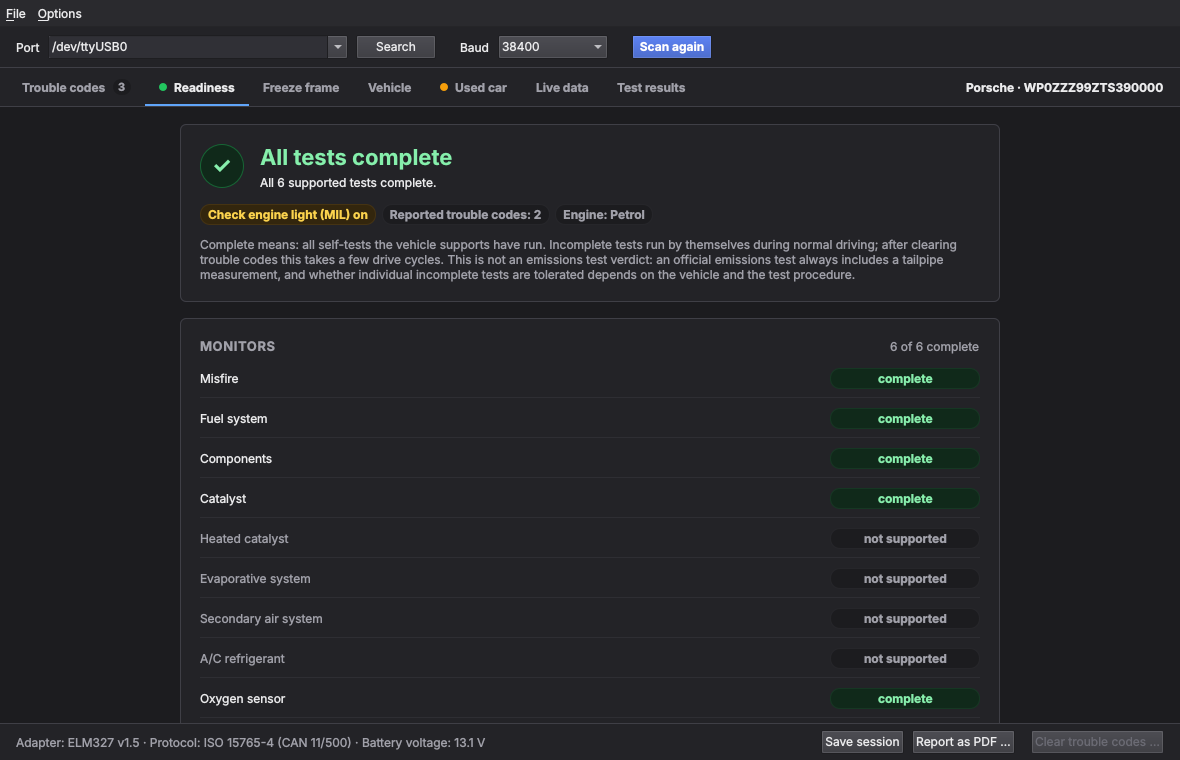Screen dimensions: 1180x760
Task: Click the Port field /dev/ttyUSB0
Action: click(189, 47)
